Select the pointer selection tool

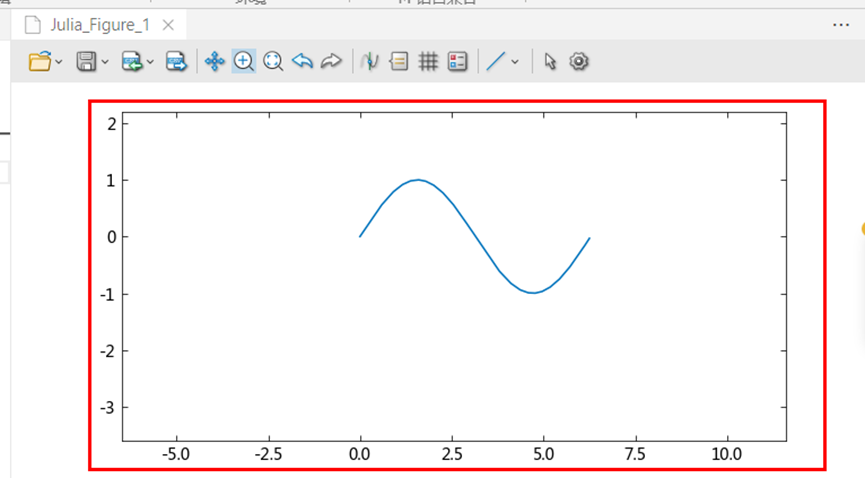click(x=550, y=61)
